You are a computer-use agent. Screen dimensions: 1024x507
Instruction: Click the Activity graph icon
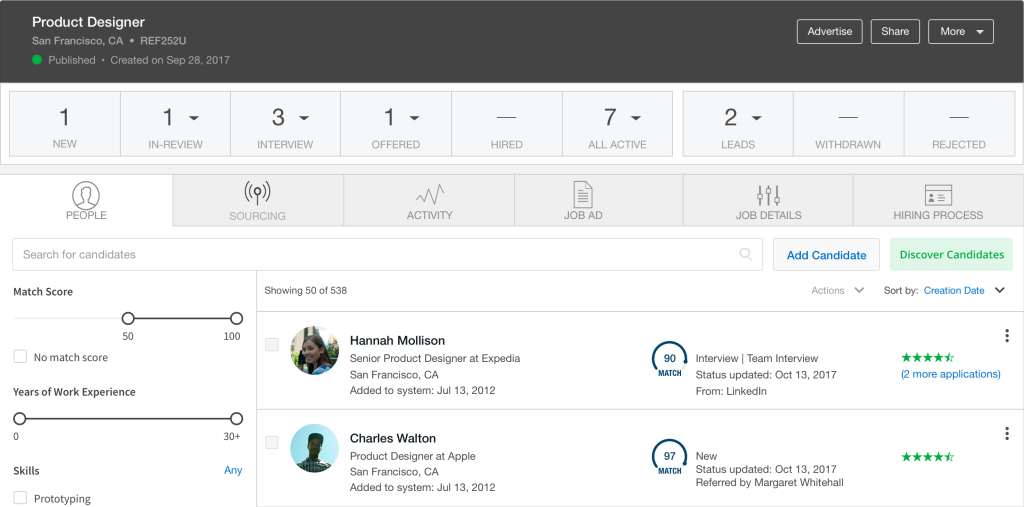tap(429, 194)
